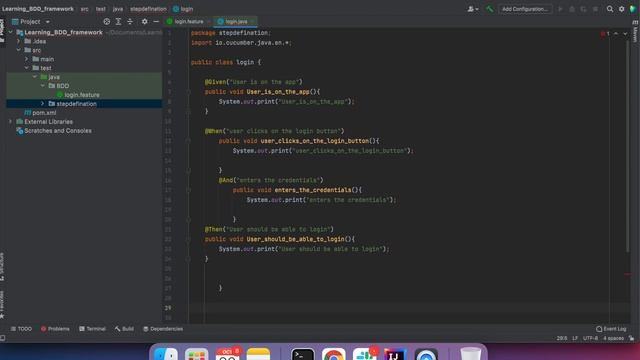Image resolution: width=640 pixels, height=360 pixels.
Task: Toggle the Structure tool window side tab
Action: coord(2,267)
